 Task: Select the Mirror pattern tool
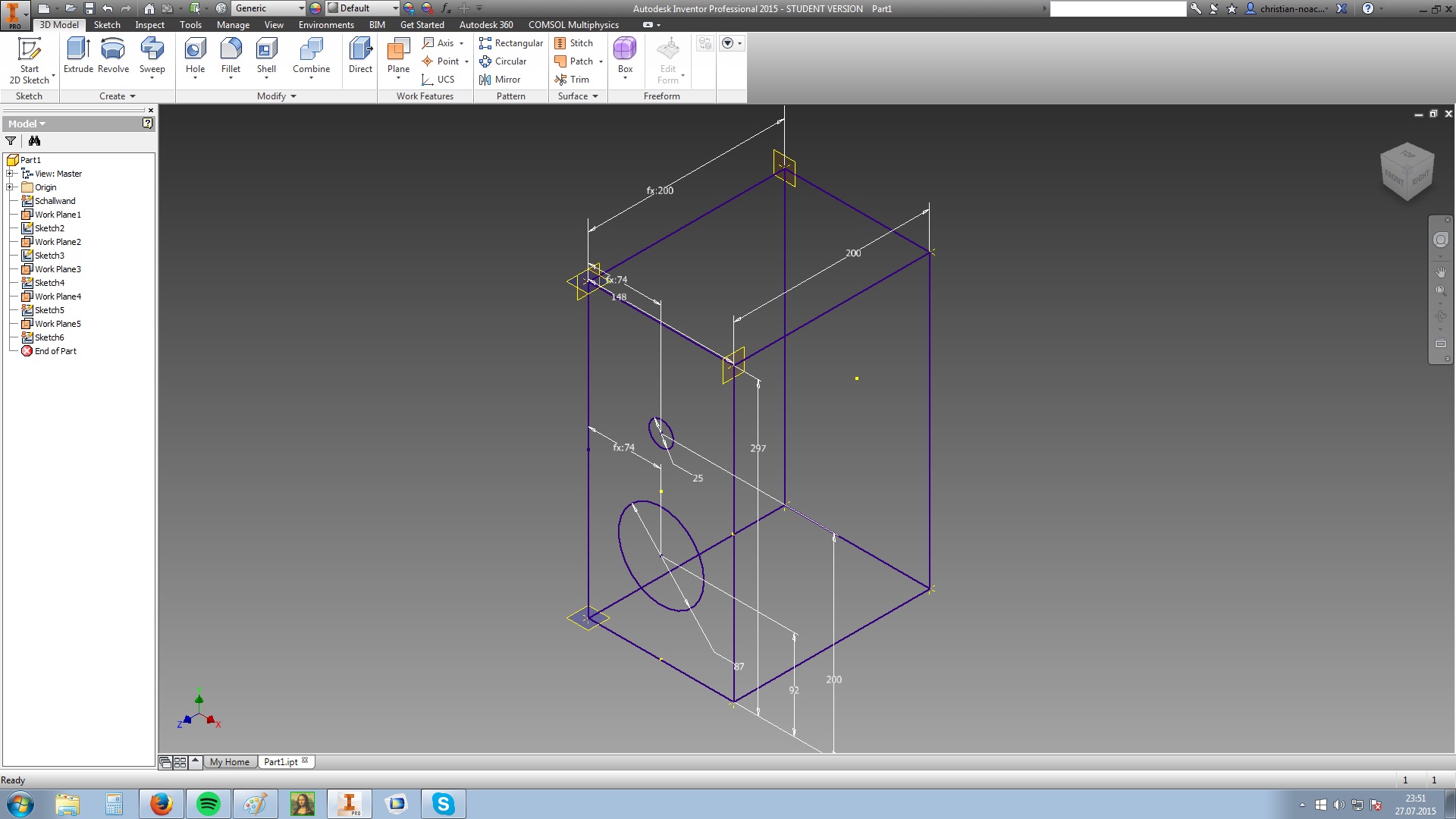point(500,80)
